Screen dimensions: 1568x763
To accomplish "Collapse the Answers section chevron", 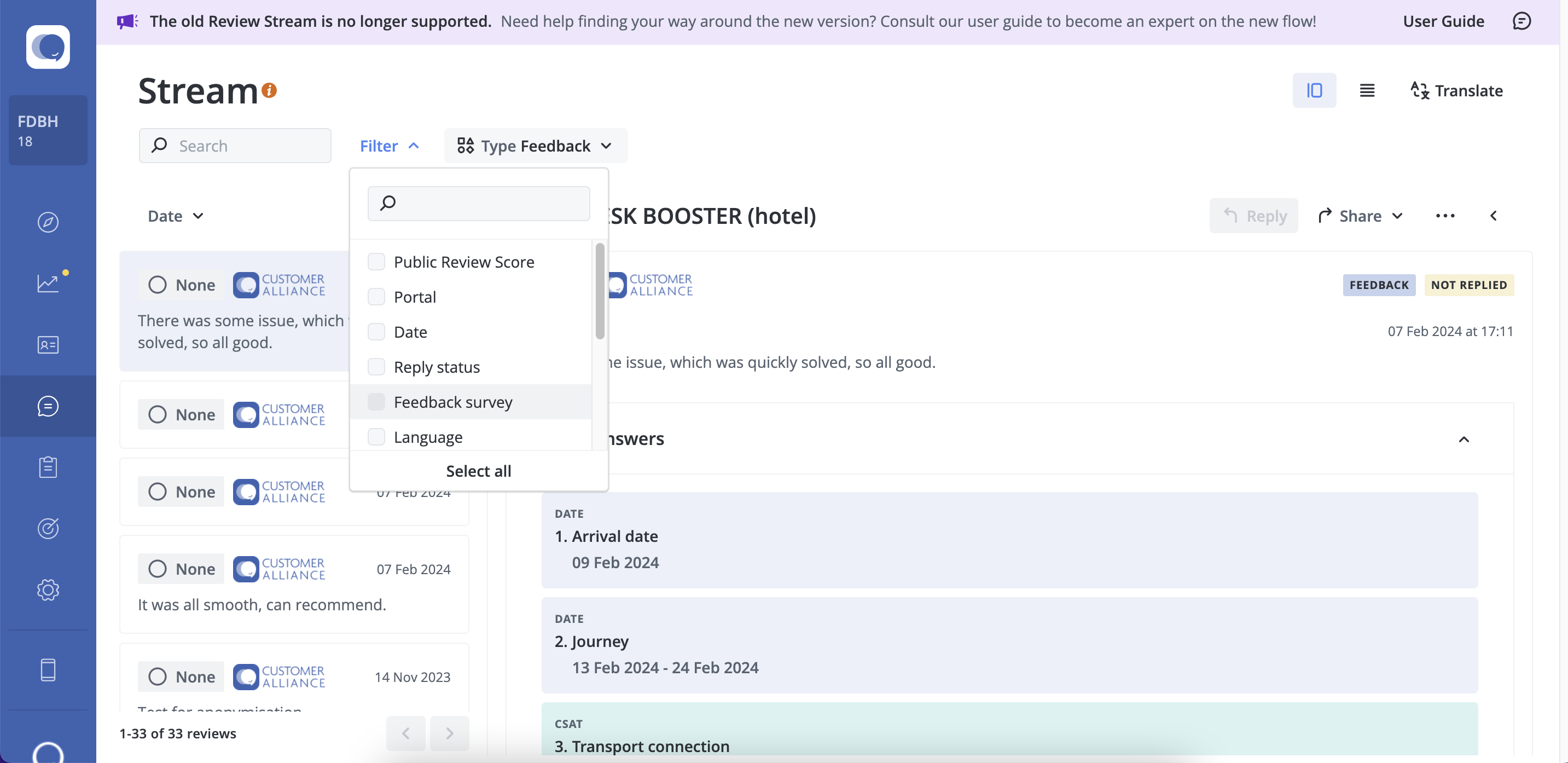I will tap(1464, 439).
